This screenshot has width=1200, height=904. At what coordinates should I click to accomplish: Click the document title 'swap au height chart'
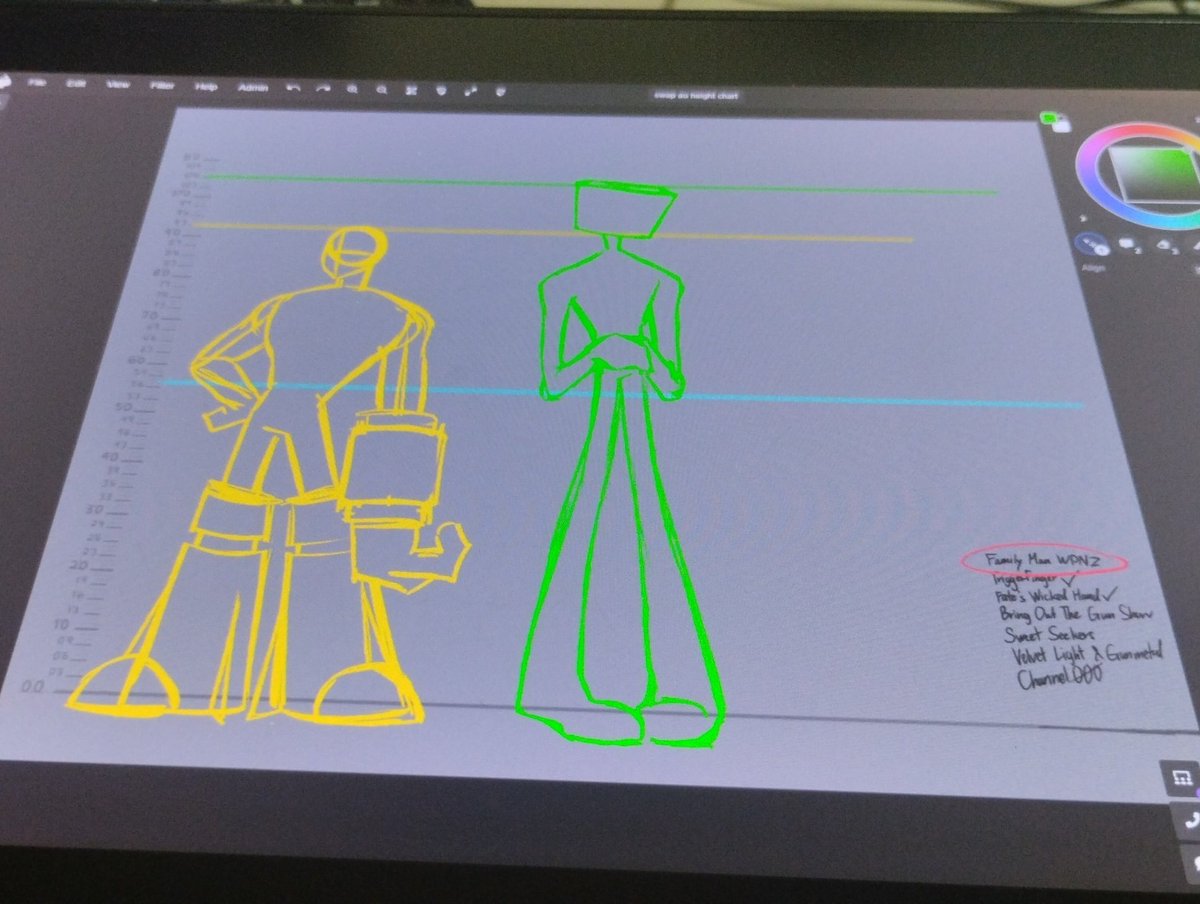tap(696, 95)
